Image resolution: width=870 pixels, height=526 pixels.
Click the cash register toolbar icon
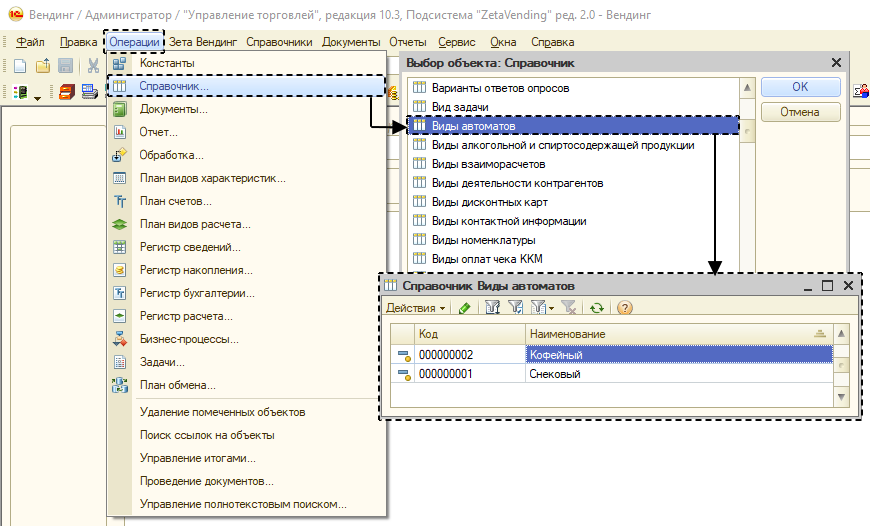pos(89,92)
